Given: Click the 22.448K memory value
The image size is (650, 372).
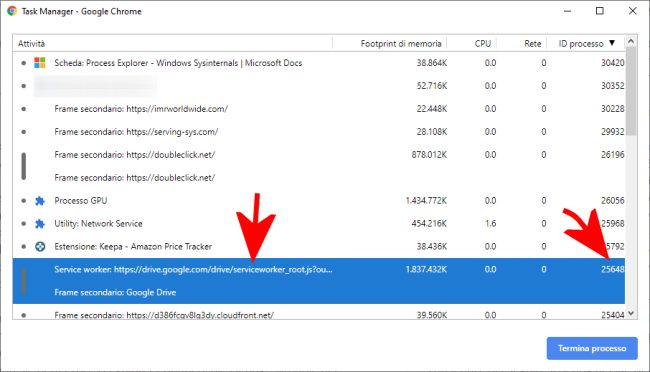Looking at the screenshot, I should pyautogui.click(x=432, y=109).
